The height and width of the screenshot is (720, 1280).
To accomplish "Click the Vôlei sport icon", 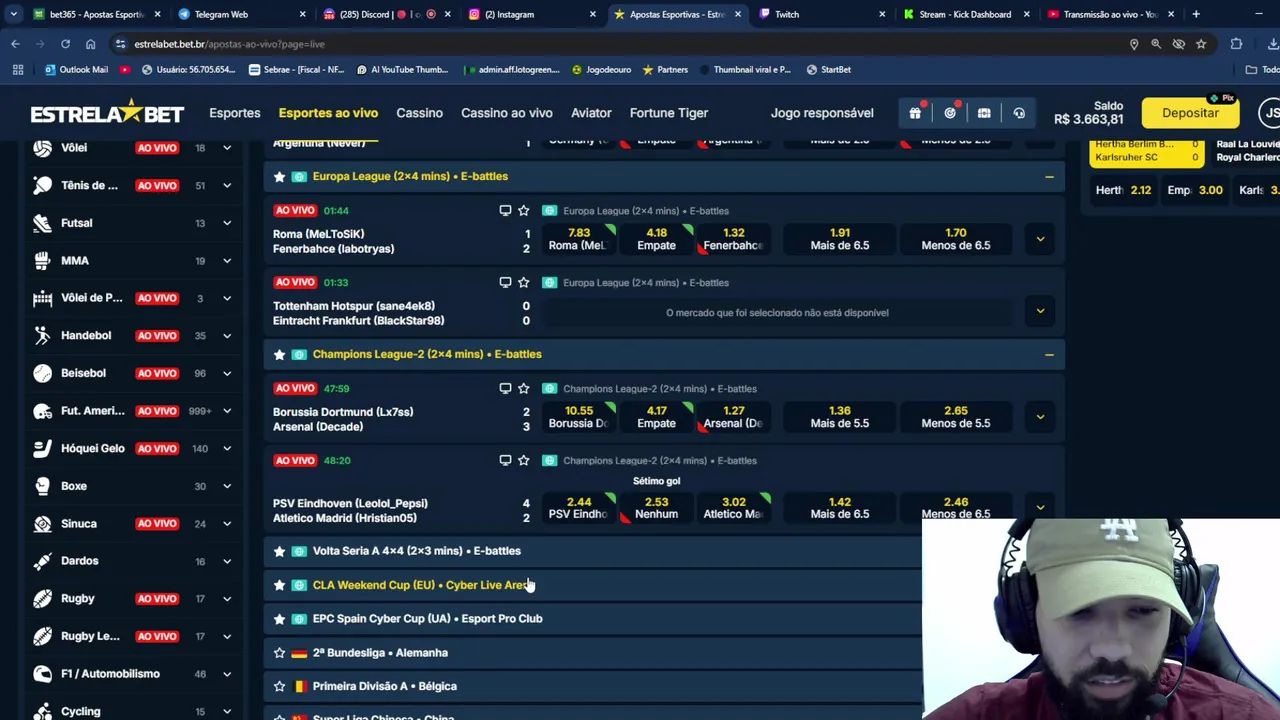I will 42,148.
